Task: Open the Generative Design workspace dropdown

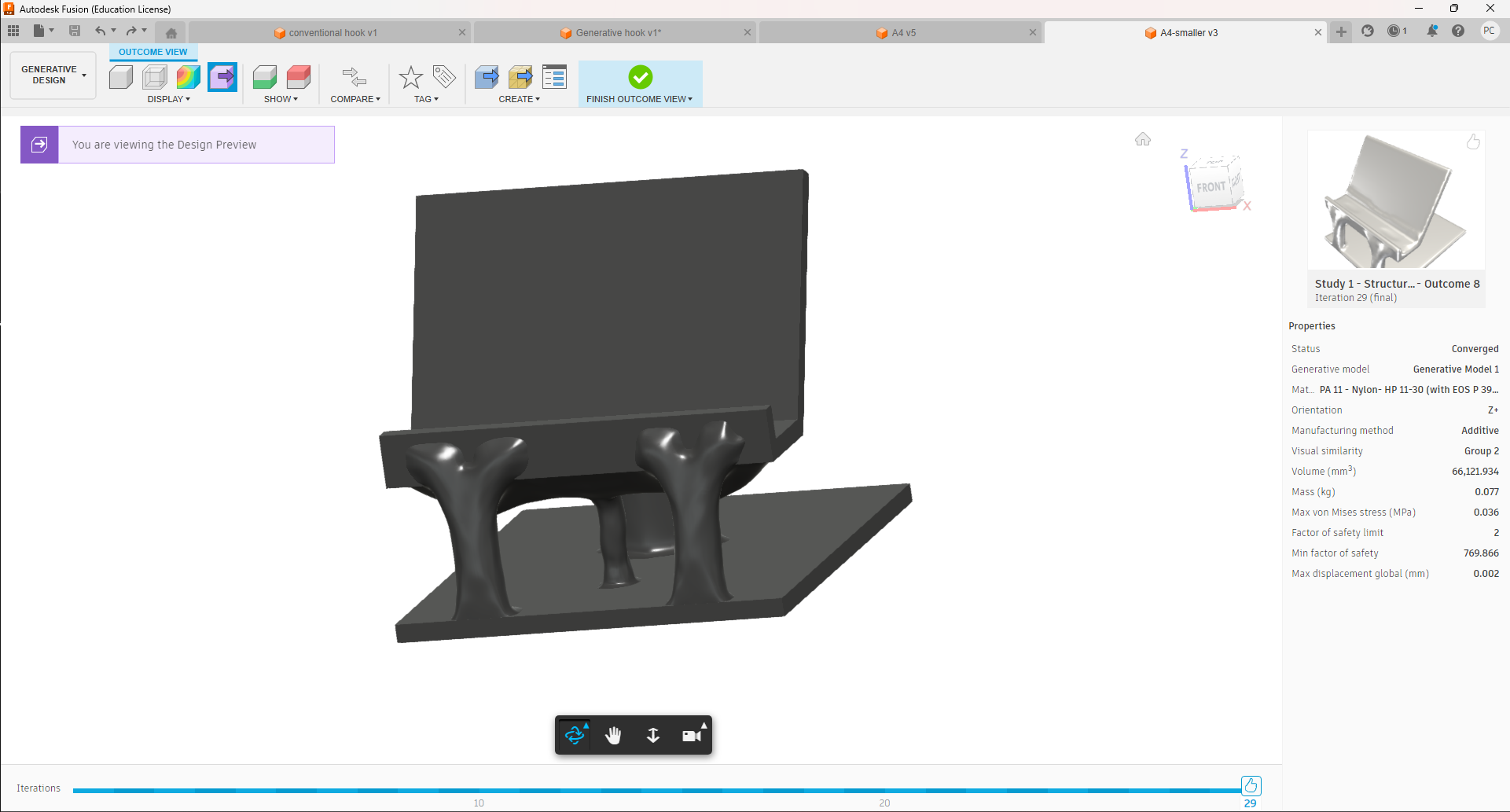Action: pos(53,75)
